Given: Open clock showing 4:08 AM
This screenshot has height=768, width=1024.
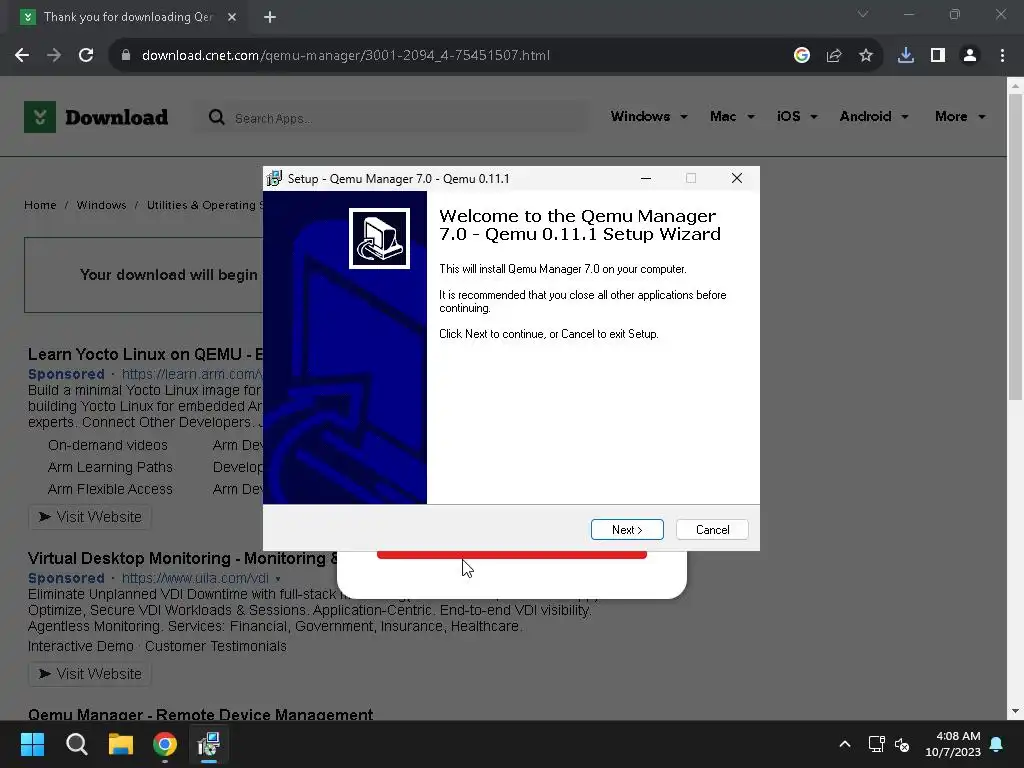Looking at the screenshot, I should coord(953,744).
